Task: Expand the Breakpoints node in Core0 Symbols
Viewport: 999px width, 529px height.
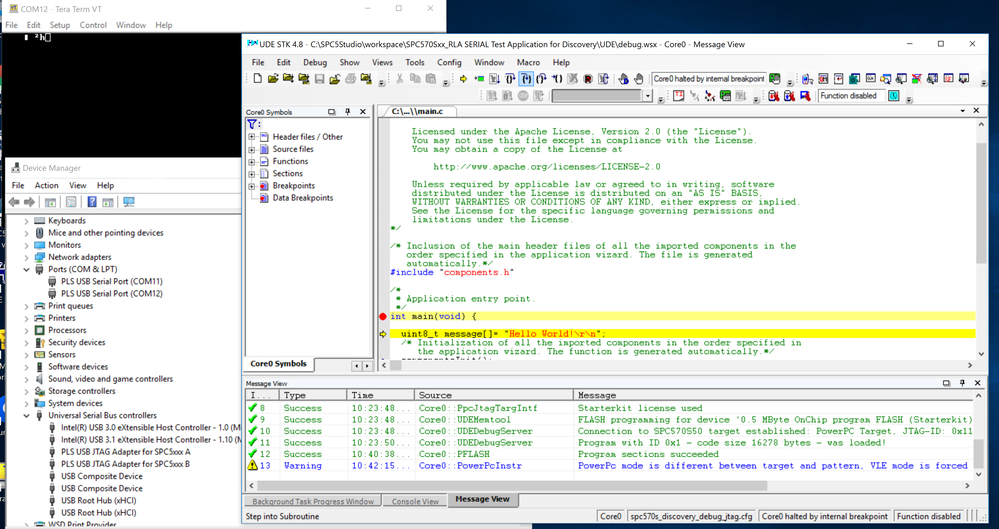Action: coord(252,186)
